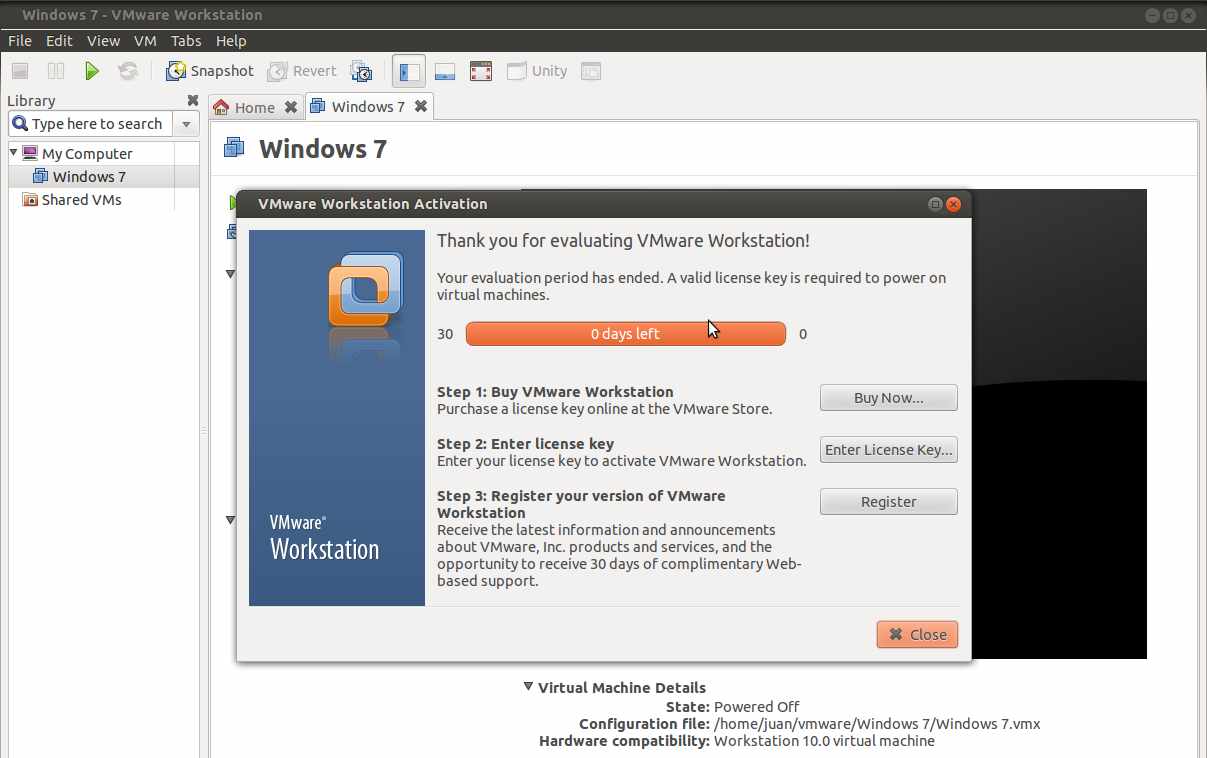Viewport: 1207px width, 758px height.
Task: Click the grayed restart guest icon
Action: click(x=128, y=71)
